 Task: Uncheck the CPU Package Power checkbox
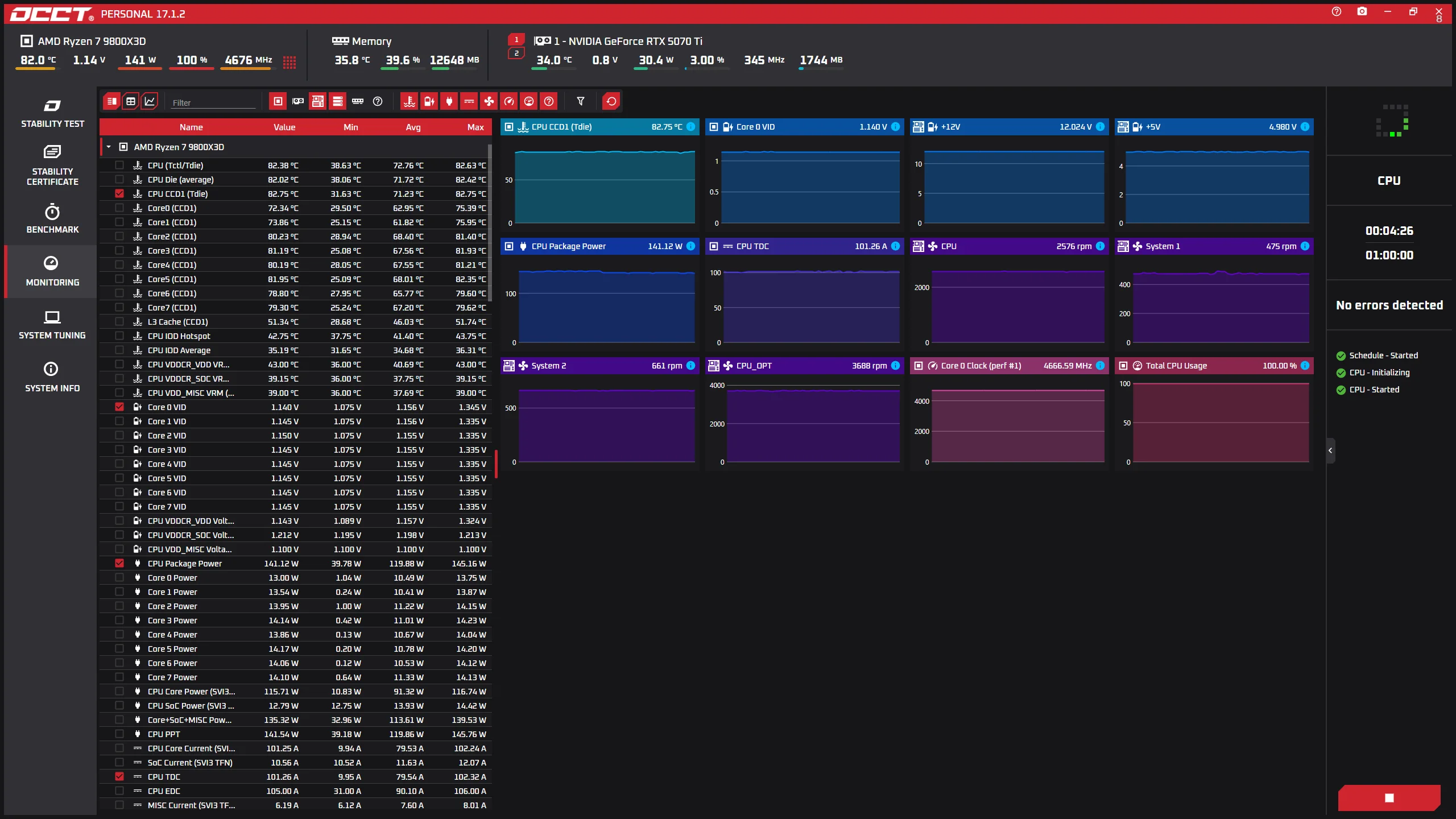point(119,563)
